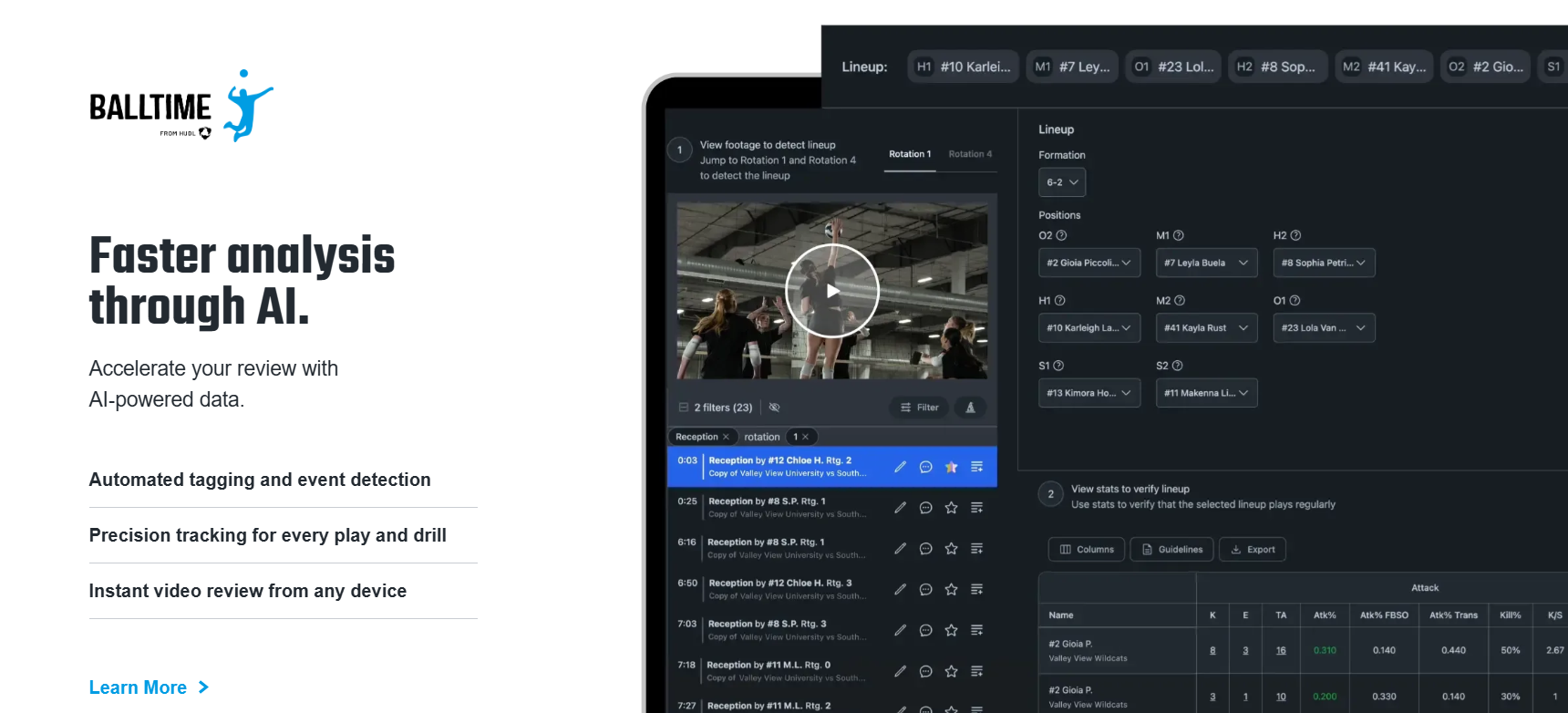The width and height of the screenshot is (1568, 713).
Task: Edit the 6:16 reception clip
Action: click(900, 549)
